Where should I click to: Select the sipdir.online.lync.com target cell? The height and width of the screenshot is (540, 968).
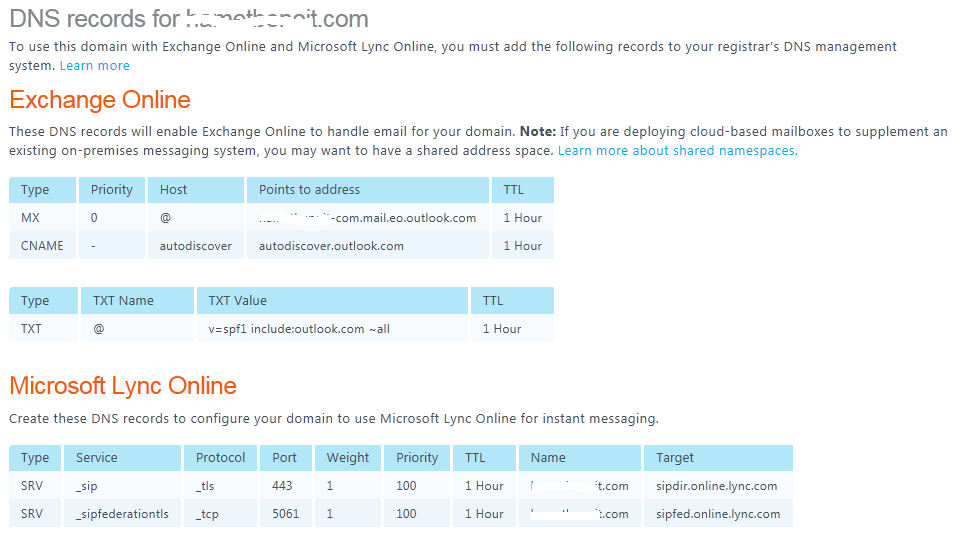pyautogui.click(x=716, y=485)
